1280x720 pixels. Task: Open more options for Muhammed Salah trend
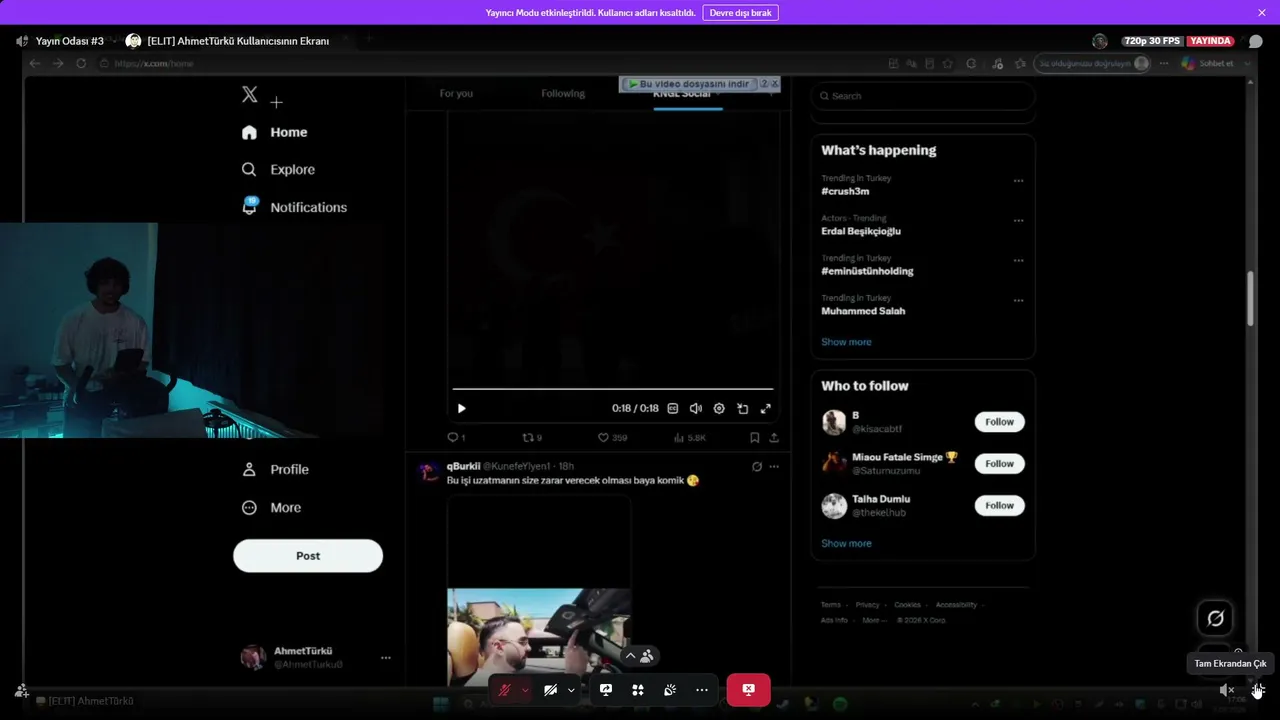(x=1018, y=301)
